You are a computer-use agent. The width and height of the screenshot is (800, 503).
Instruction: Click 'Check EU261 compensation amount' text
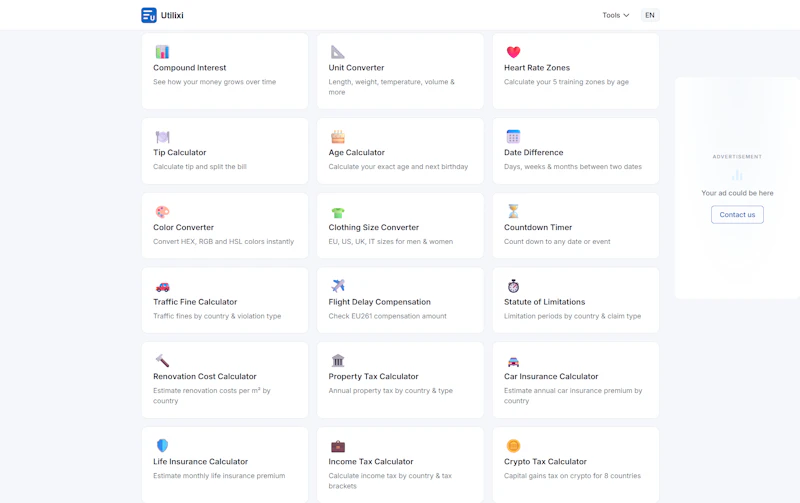tap(387, 316)
